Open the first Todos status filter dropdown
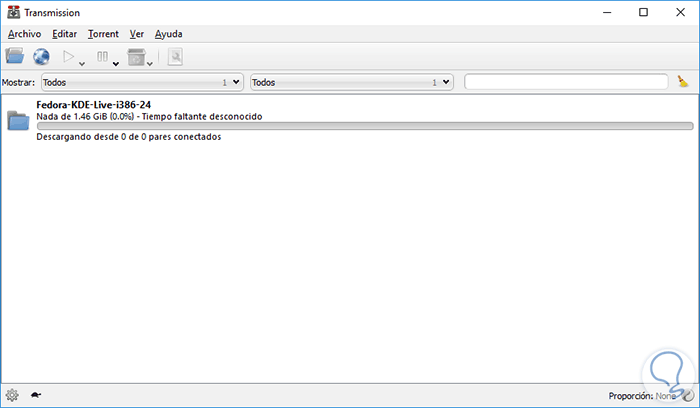The image size is (700, 408). point(142,82)
